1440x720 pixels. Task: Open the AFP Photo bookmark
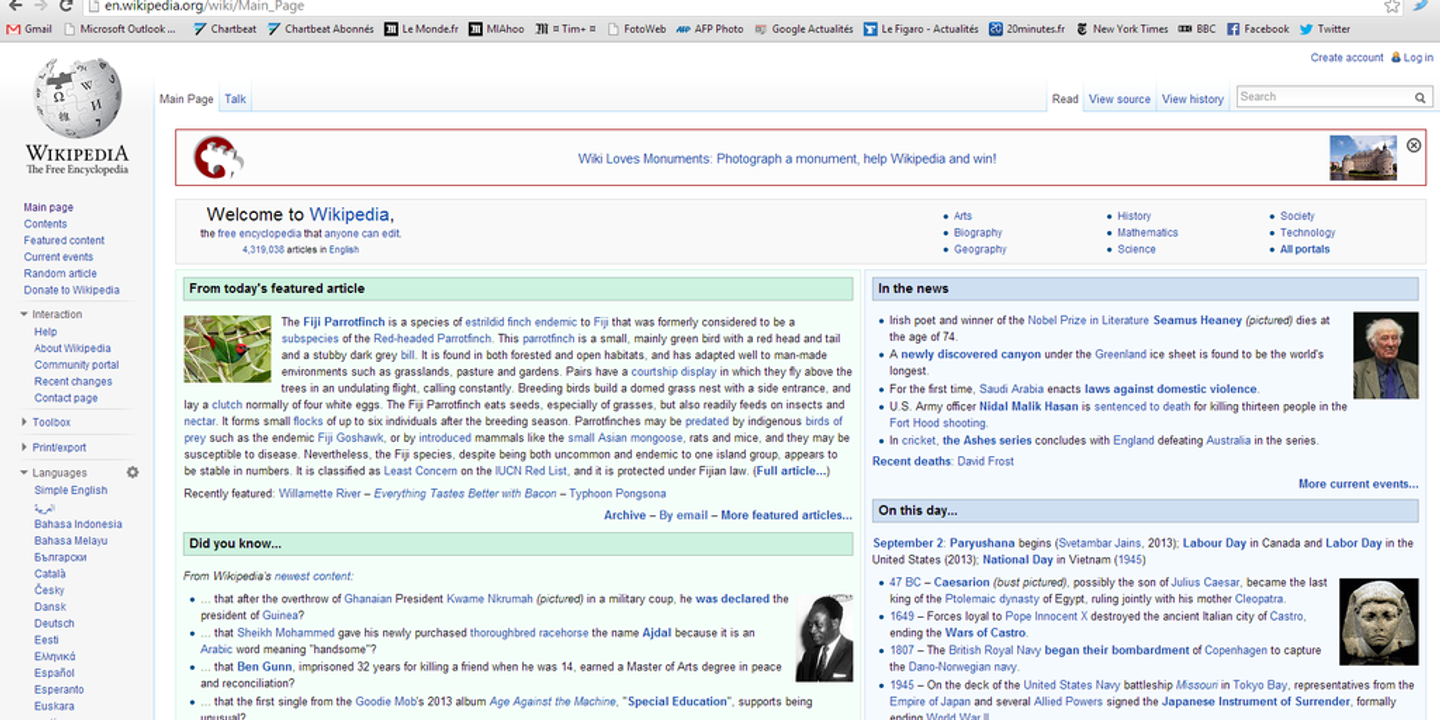(x=710, y=29)
